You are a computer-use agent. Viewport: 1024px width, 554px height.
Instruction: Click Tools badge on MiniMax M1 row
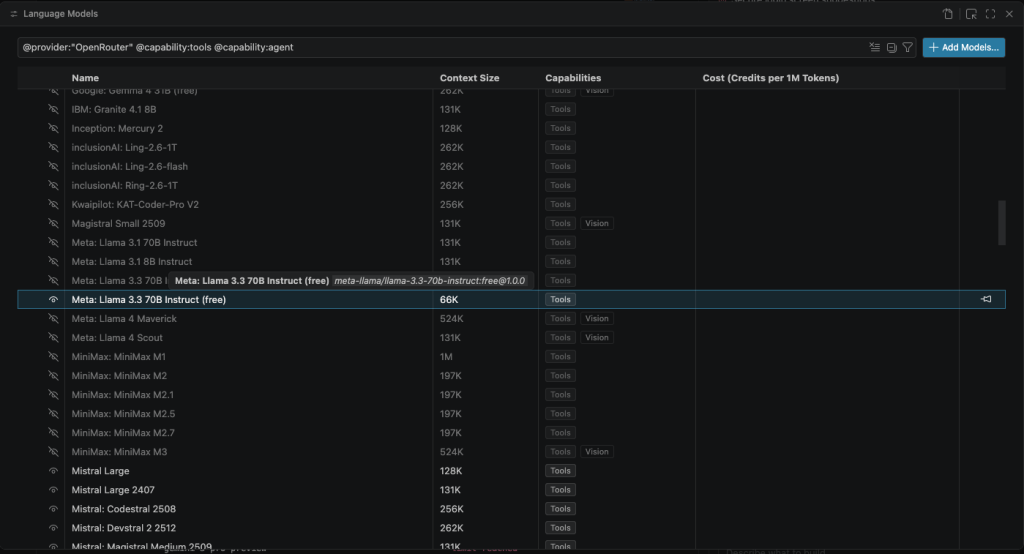point(560,356)
